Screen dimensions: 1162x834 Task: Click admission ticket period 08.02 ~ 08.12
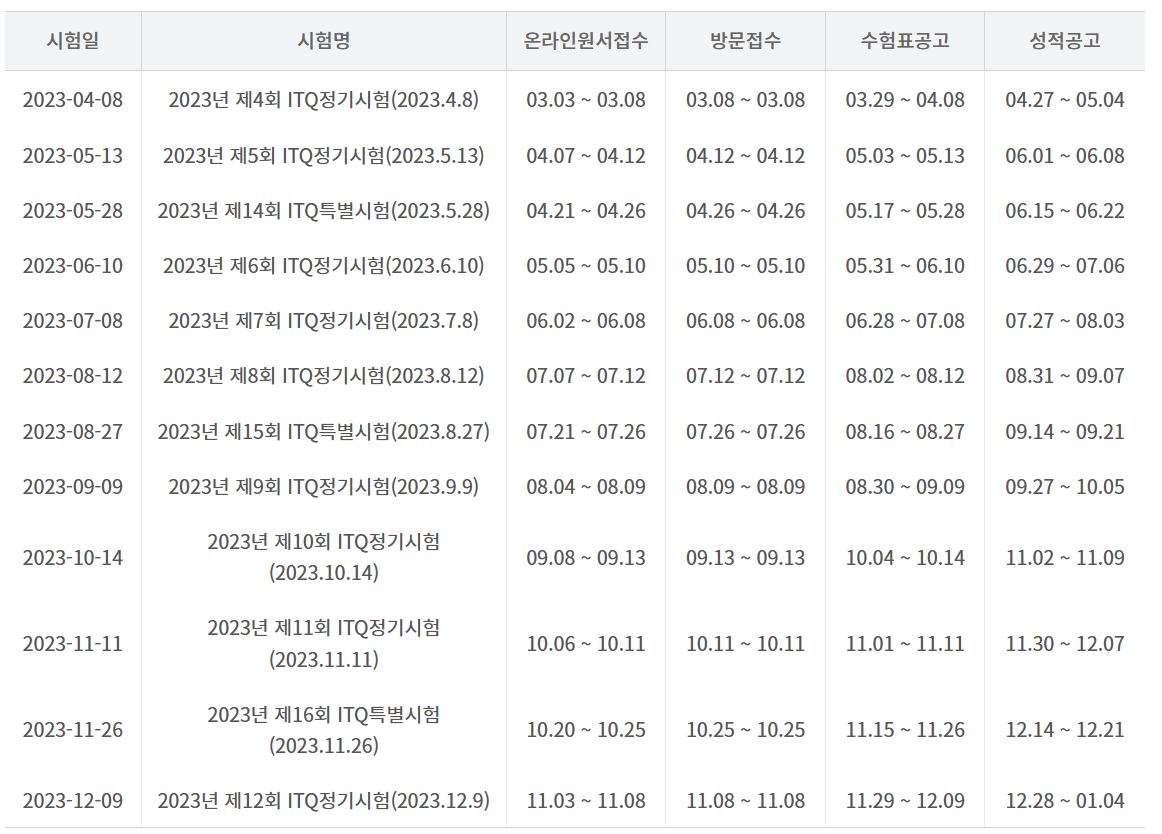pyautogui.click(x=905, y=376)
